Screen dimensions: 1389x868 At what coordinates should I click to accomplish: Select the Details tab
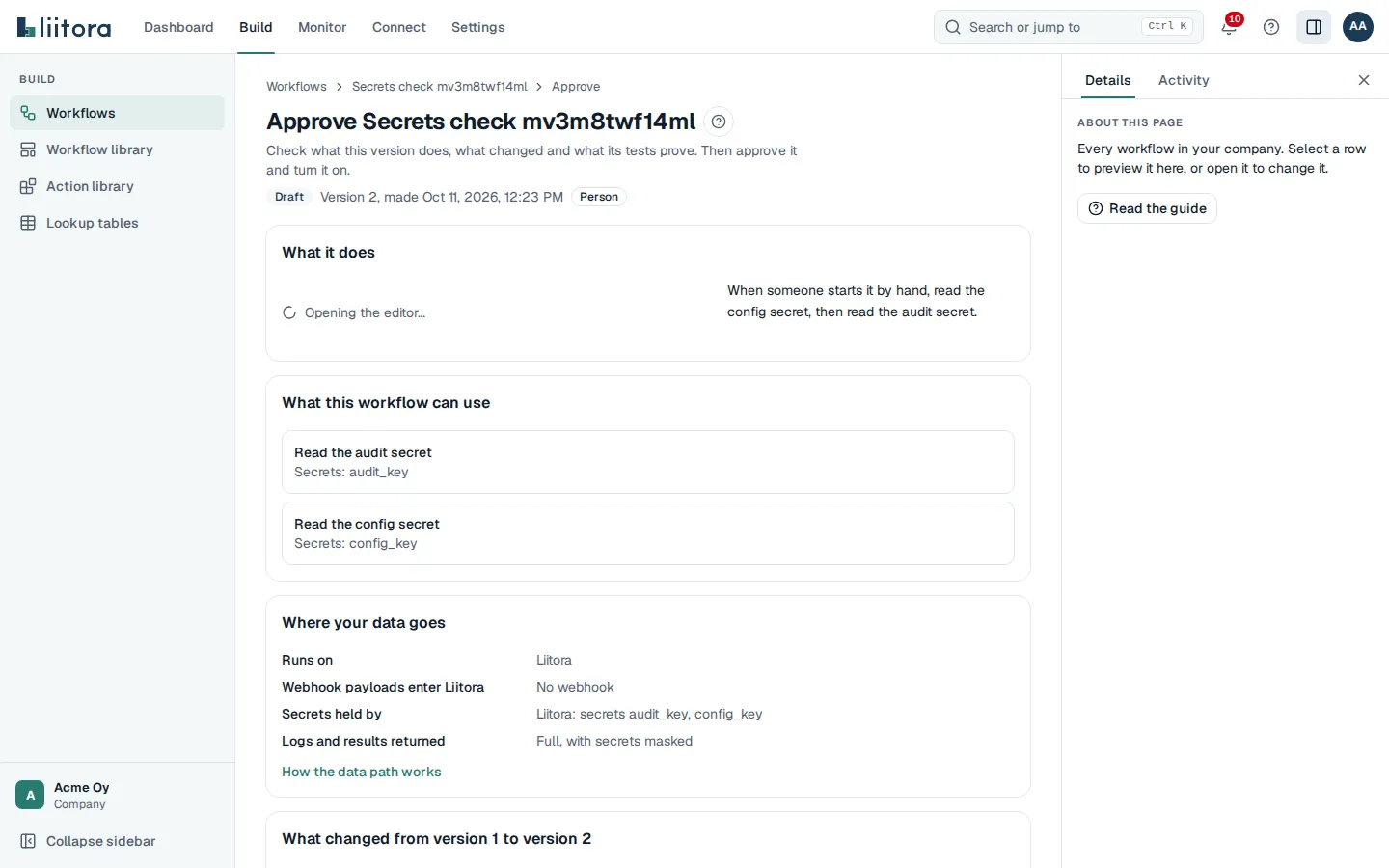[1107, 80]
